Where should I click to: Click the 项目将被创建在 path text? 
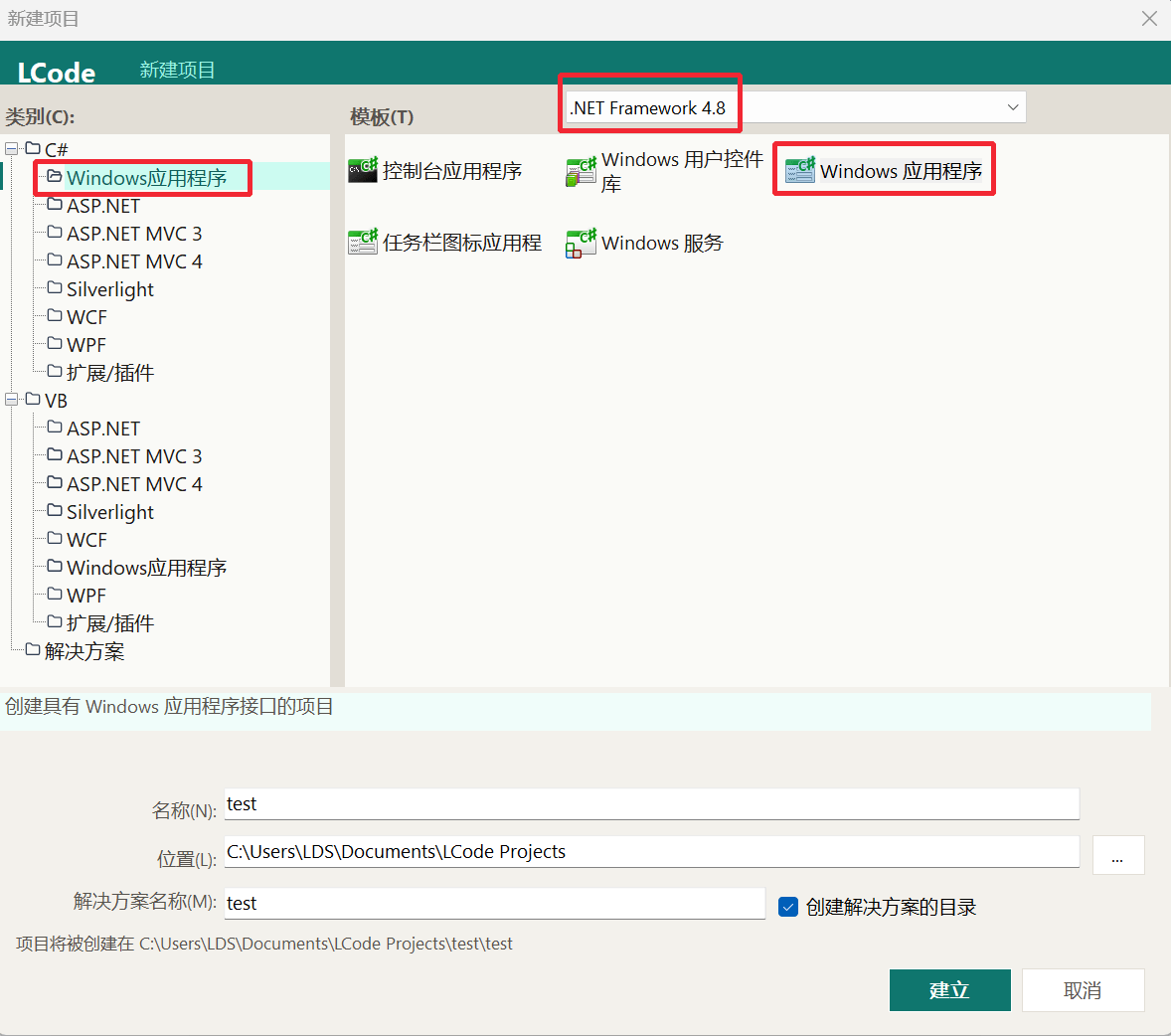264,945
